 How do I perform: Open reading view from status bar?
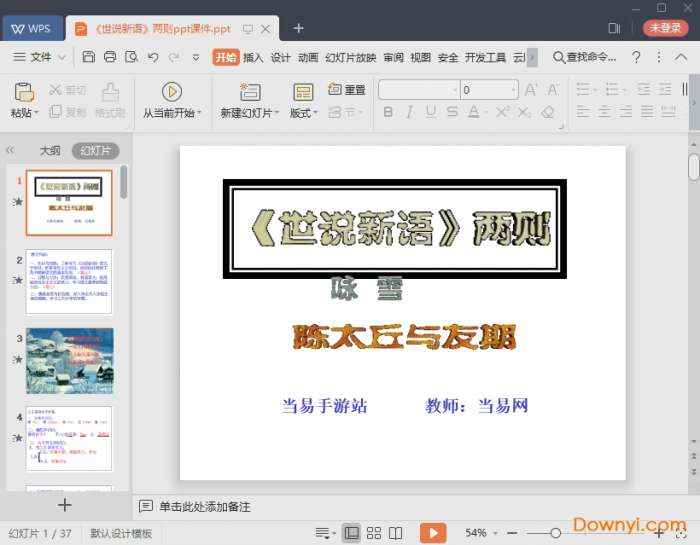pos(396,533)
